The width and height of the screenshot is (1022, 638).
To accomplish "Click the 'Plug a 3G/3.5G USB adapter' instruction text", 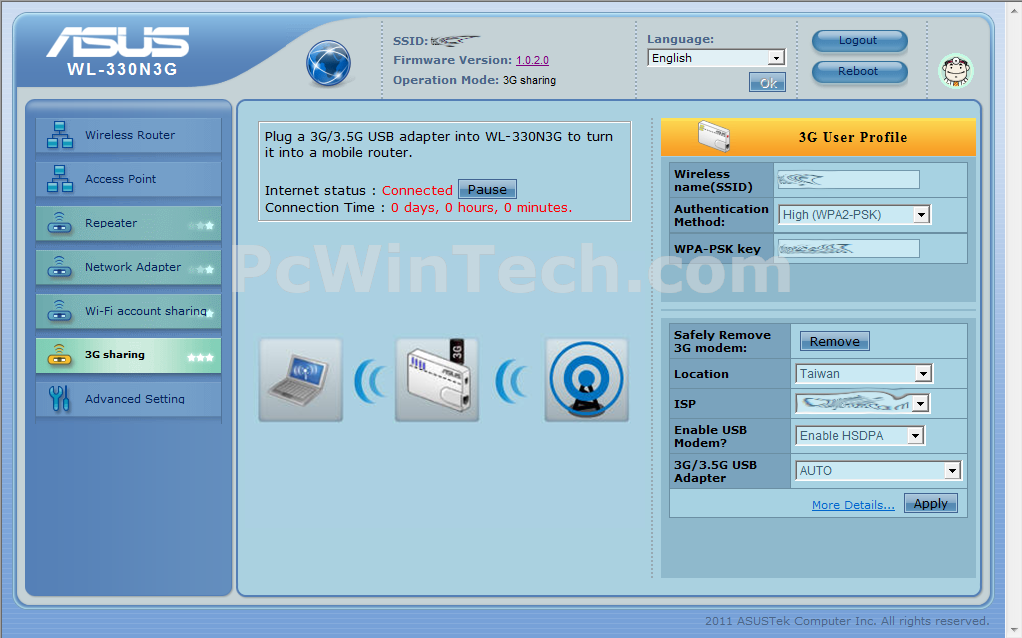I will pos(439,145).
